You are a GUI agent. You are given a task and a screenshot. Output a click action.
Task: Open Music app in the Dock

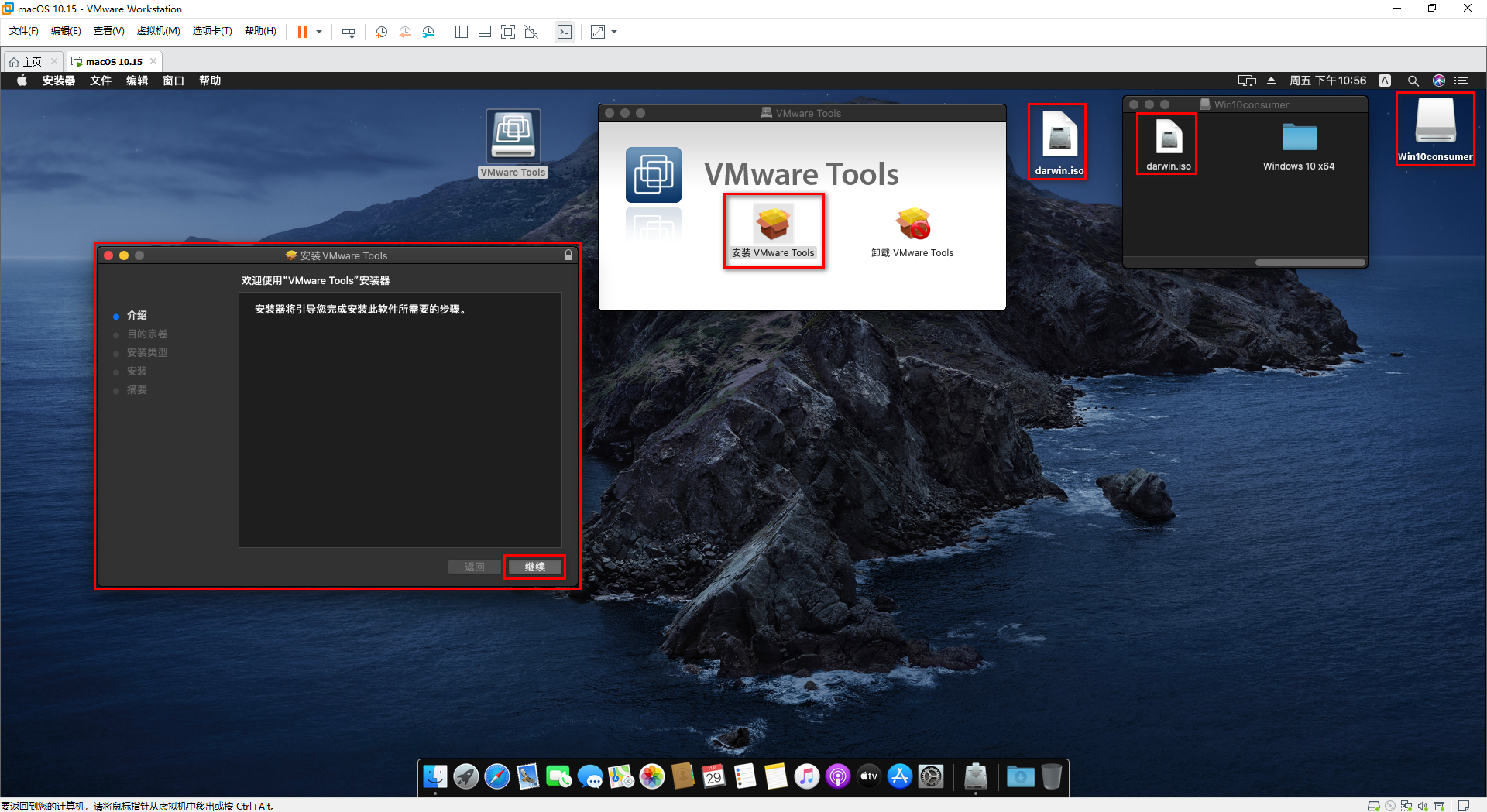[807, 776]
